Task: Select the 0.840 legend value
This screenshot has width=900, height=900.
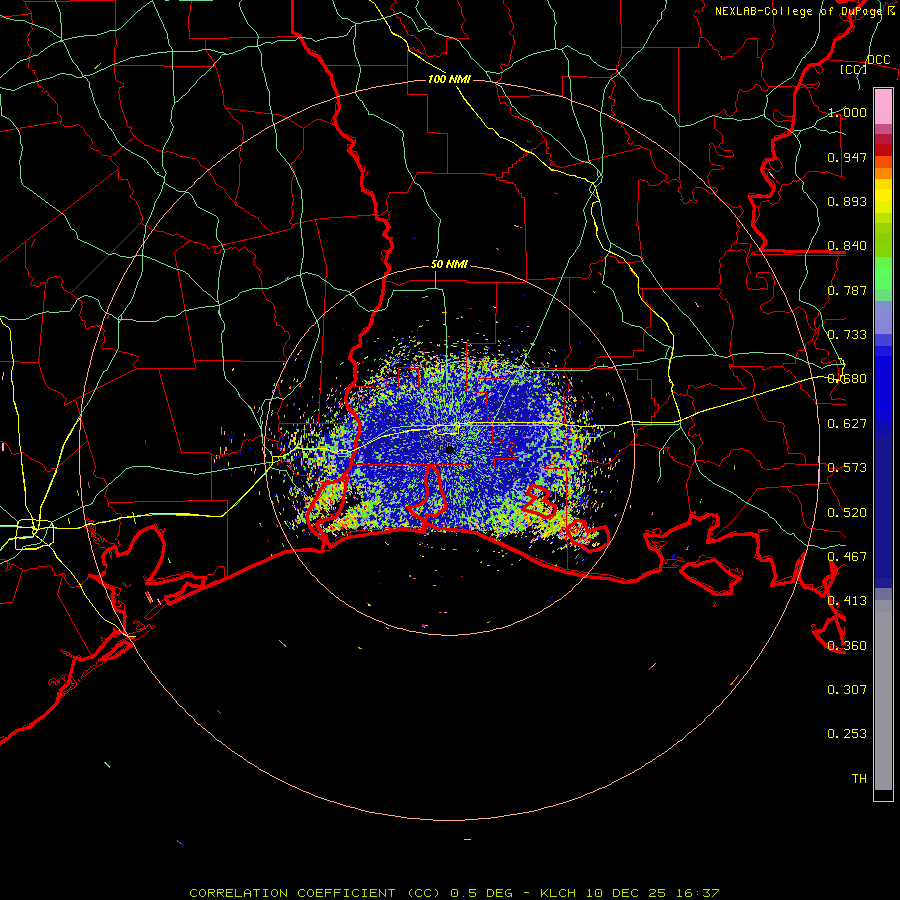Action: pyautogui.click(x=847, y=246)
